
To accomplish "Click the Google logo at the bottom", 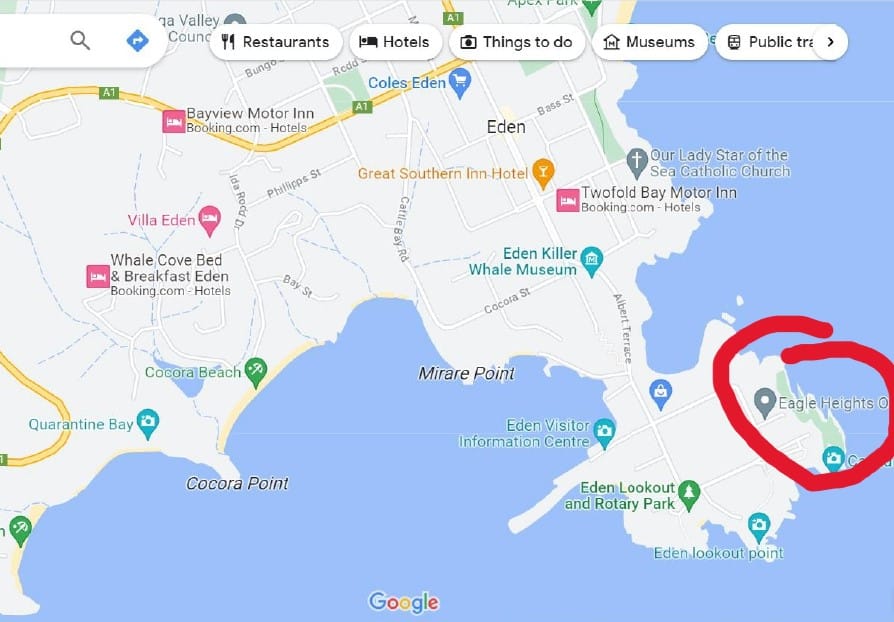I will click(x=404, y=602).
